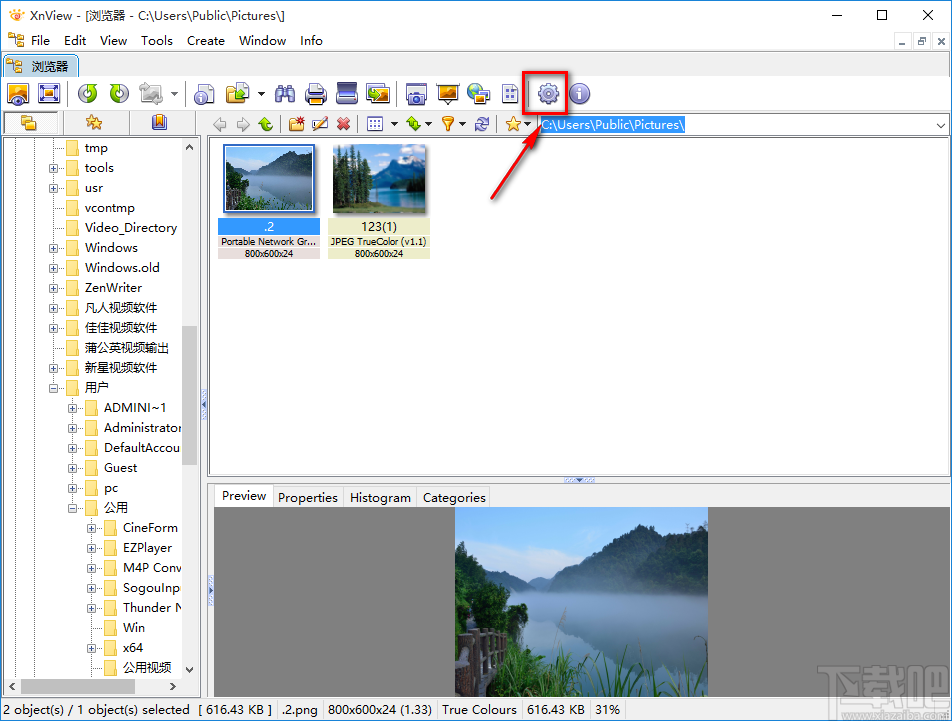Select the ZenWriter folder in tree
Viewport: 952px width, 721px height.
pyautogui.click(x=113, y=288)
